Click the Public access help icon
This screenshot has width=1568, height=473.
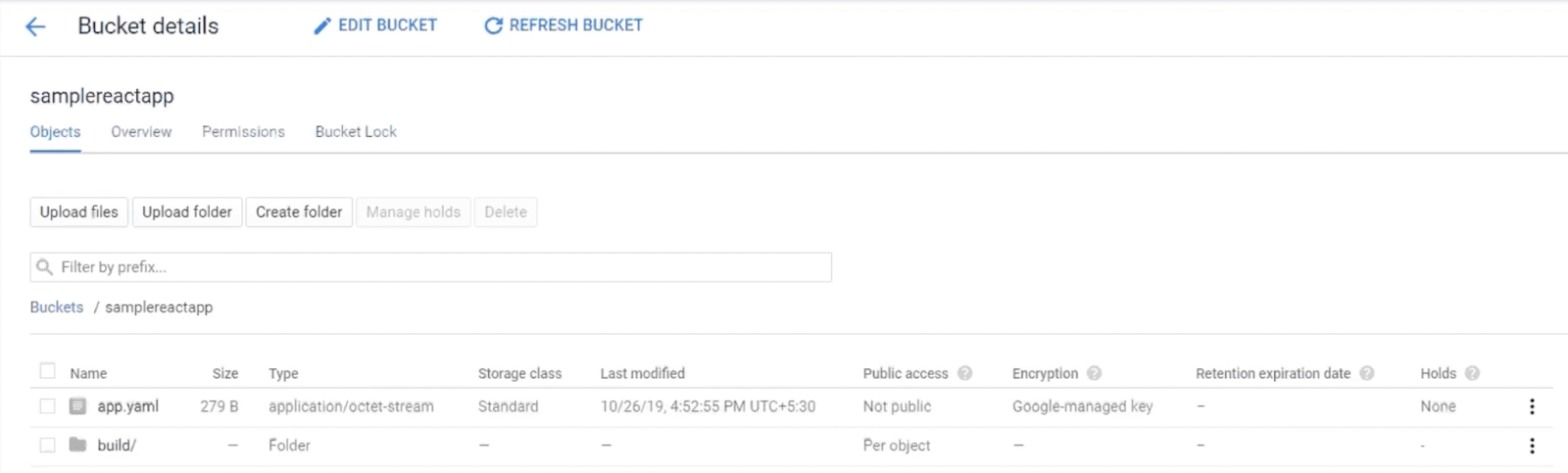(964, 373)
